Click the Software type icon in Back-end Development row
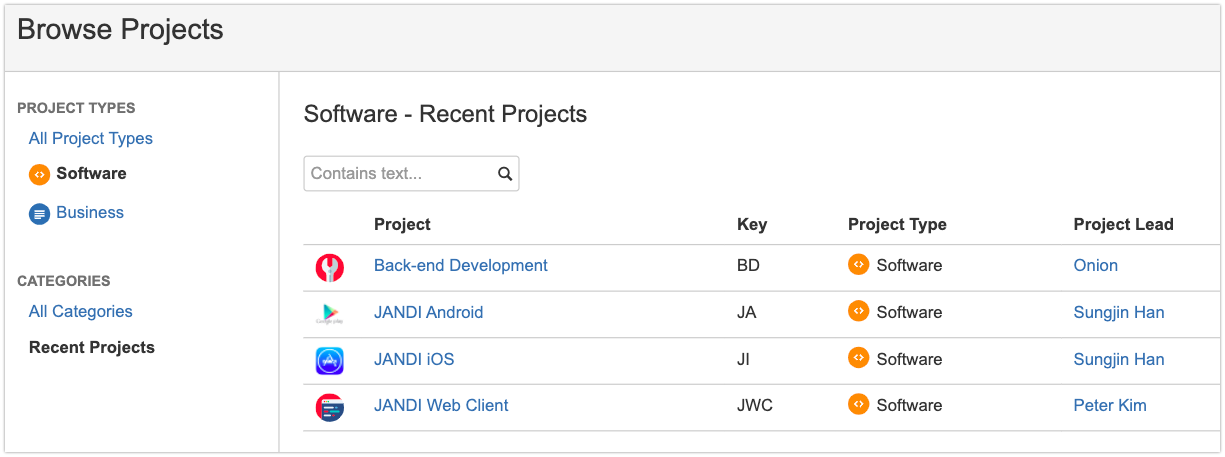This screenshot has height=457, width=1225. pos(858,264)
